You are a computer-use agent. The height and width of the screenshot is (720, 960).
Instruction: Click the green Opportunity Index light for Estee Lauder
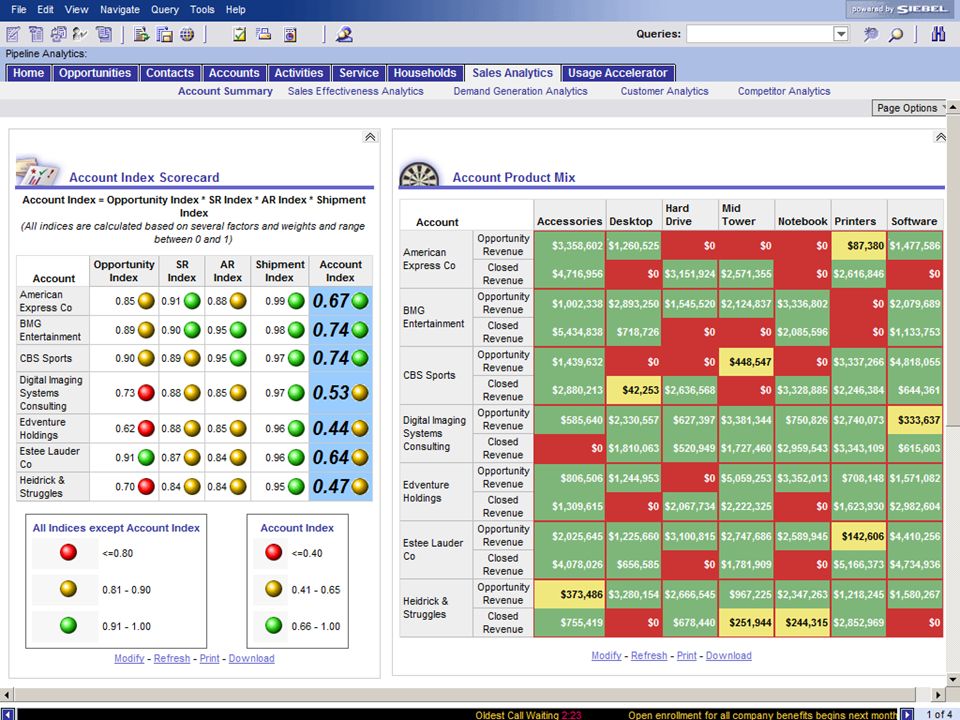(146, 457)
